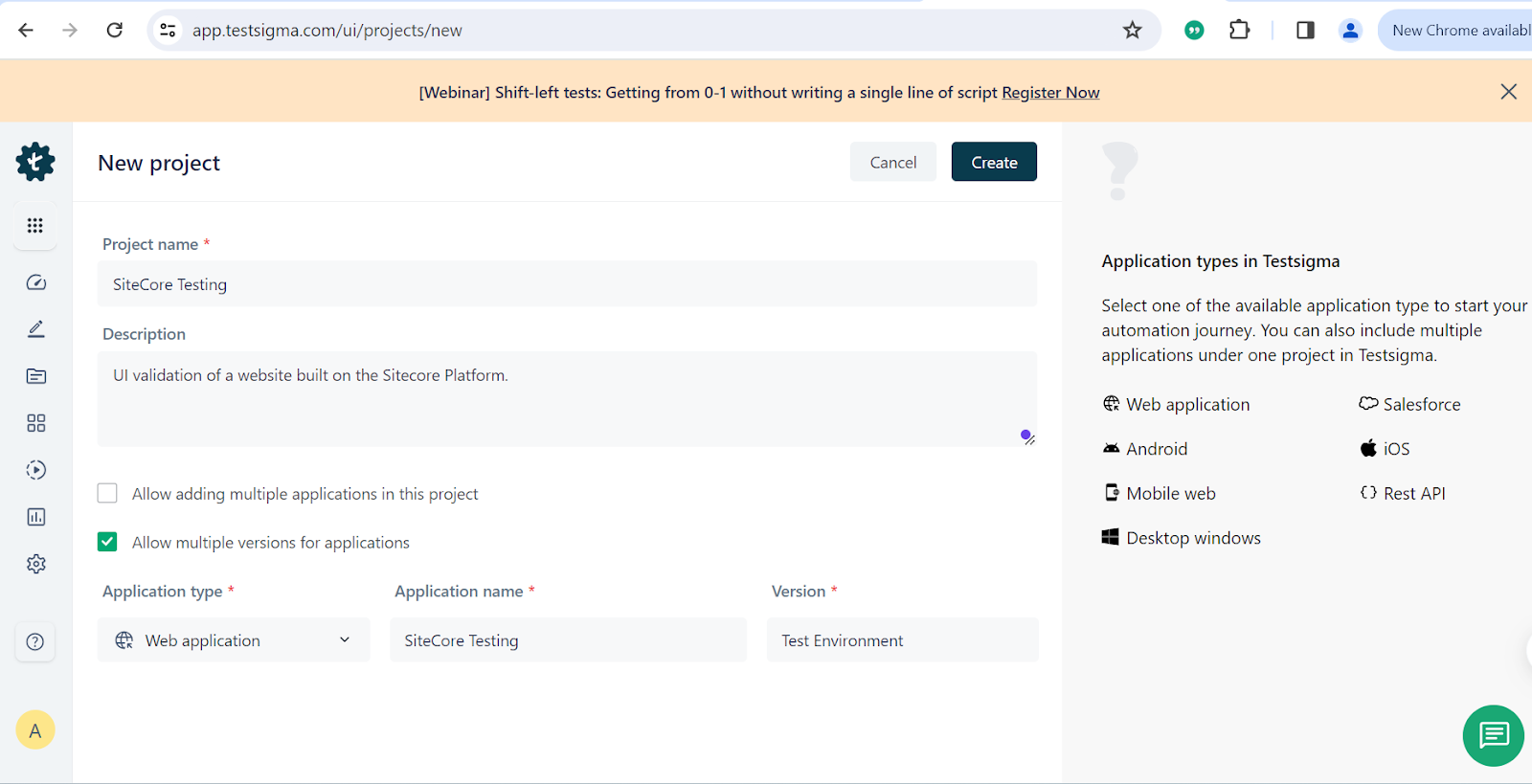Click New Chrome available button
This screenshot has height=784, width=1532.
[1455, 31]
